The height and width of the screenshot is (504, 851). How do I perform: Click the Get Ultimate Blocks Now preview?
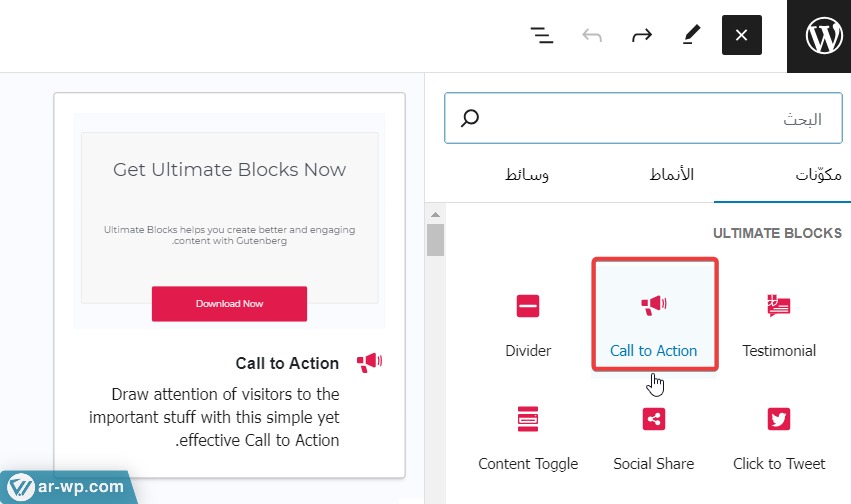tap(229, 170)
